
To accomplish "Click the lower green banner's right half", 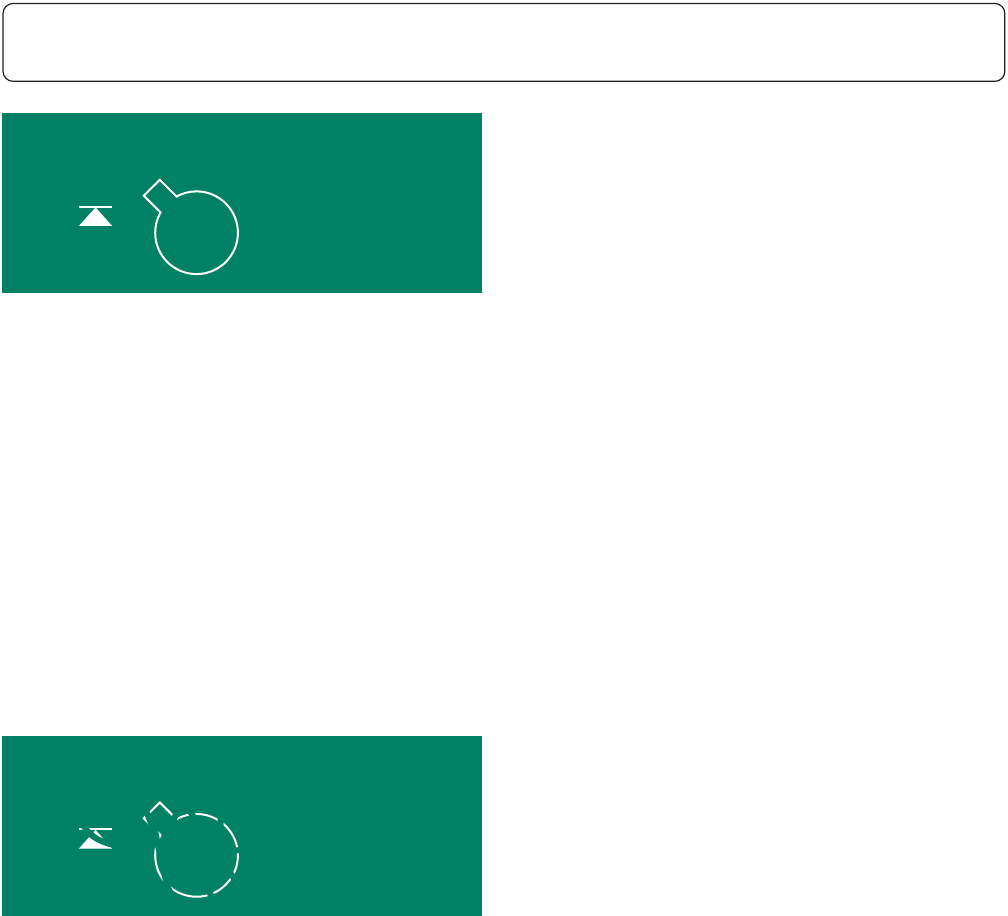I will pyautogui.click(x=362, y=826).
